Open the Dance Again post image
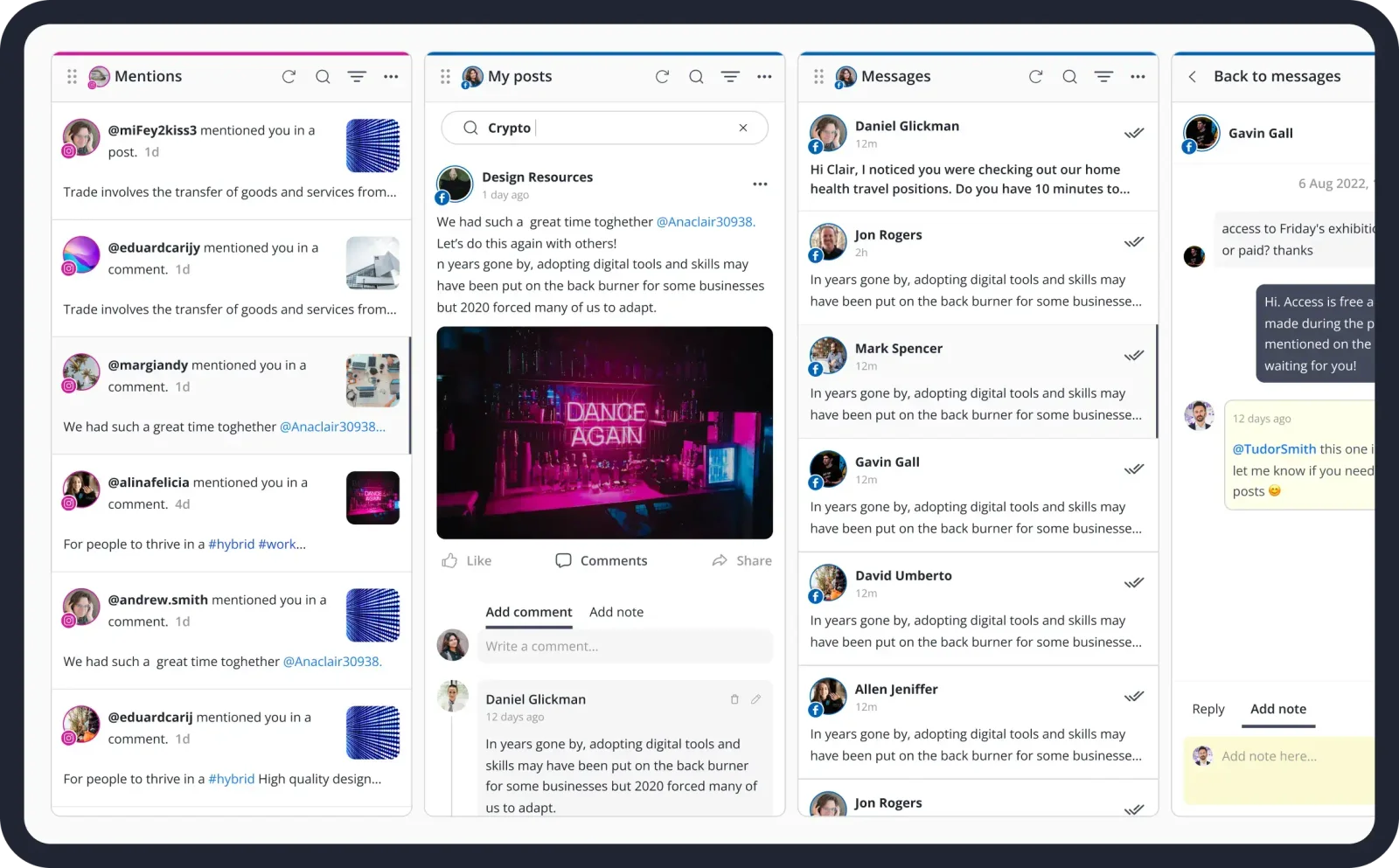 pyautogui.click(x=604, y=432)
